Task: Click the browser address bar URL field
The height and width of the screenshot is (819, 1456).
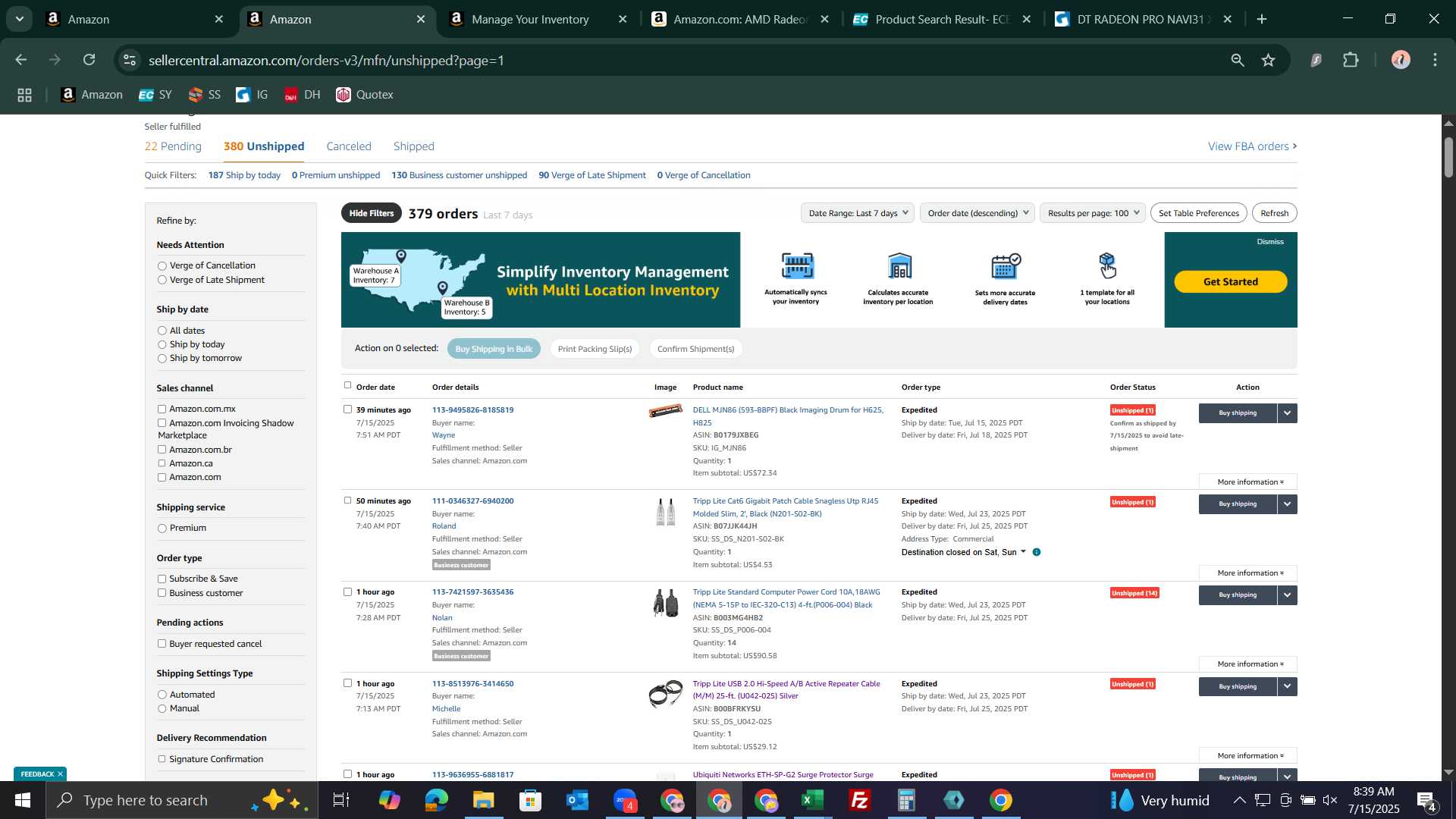Action: pos(682,60)
